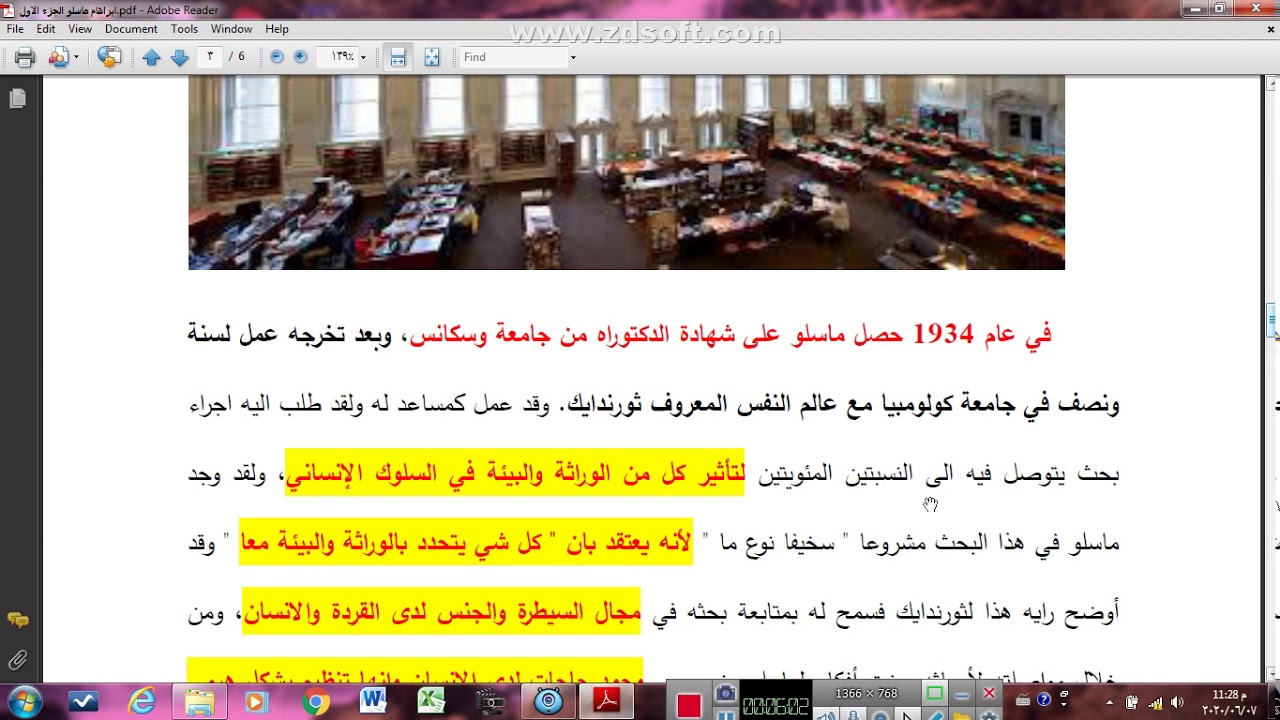This screenshot has height=720, width=1280.
Task: Click the red '1934' text in the document
Action: (x=943, y=334)
